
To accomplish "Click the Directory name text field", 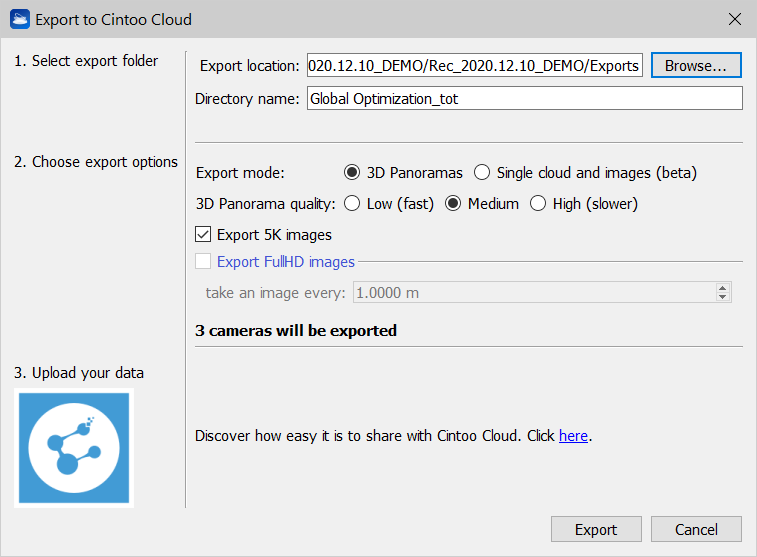I will (524, 98).
